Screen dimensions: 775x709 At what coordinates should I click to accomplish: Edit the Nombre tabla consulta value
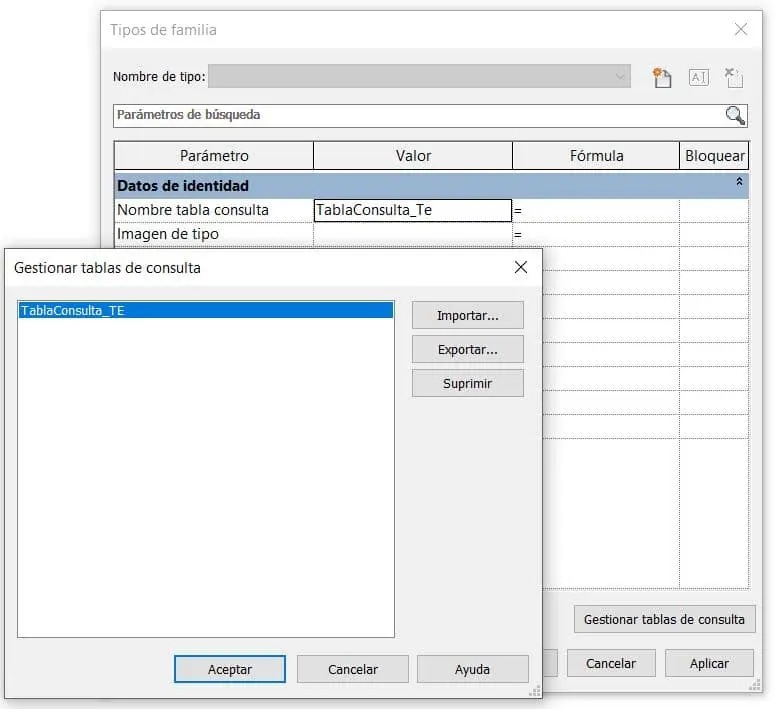412,210
